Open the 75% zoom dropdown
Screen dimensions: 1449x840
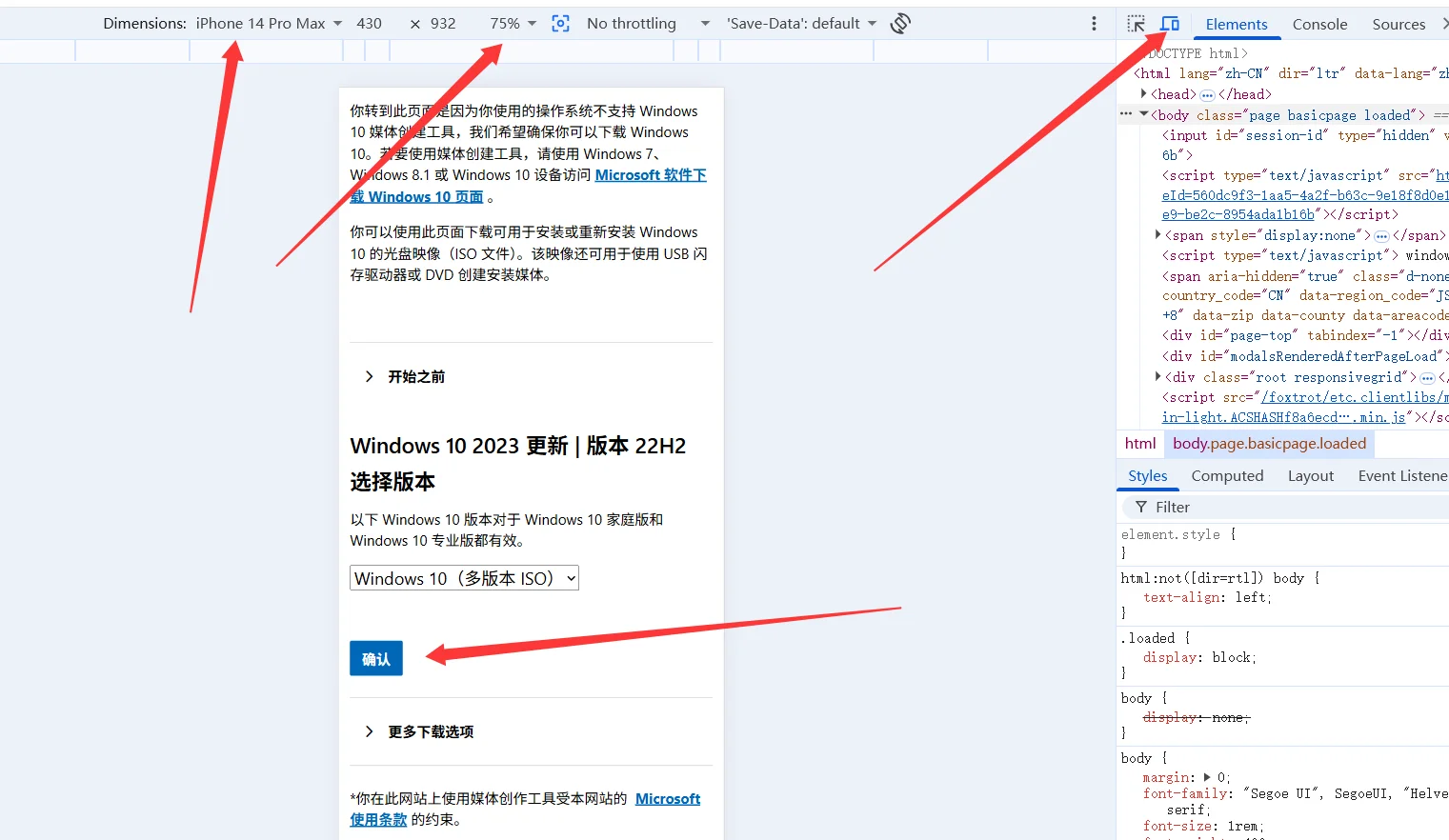(513, 24)
